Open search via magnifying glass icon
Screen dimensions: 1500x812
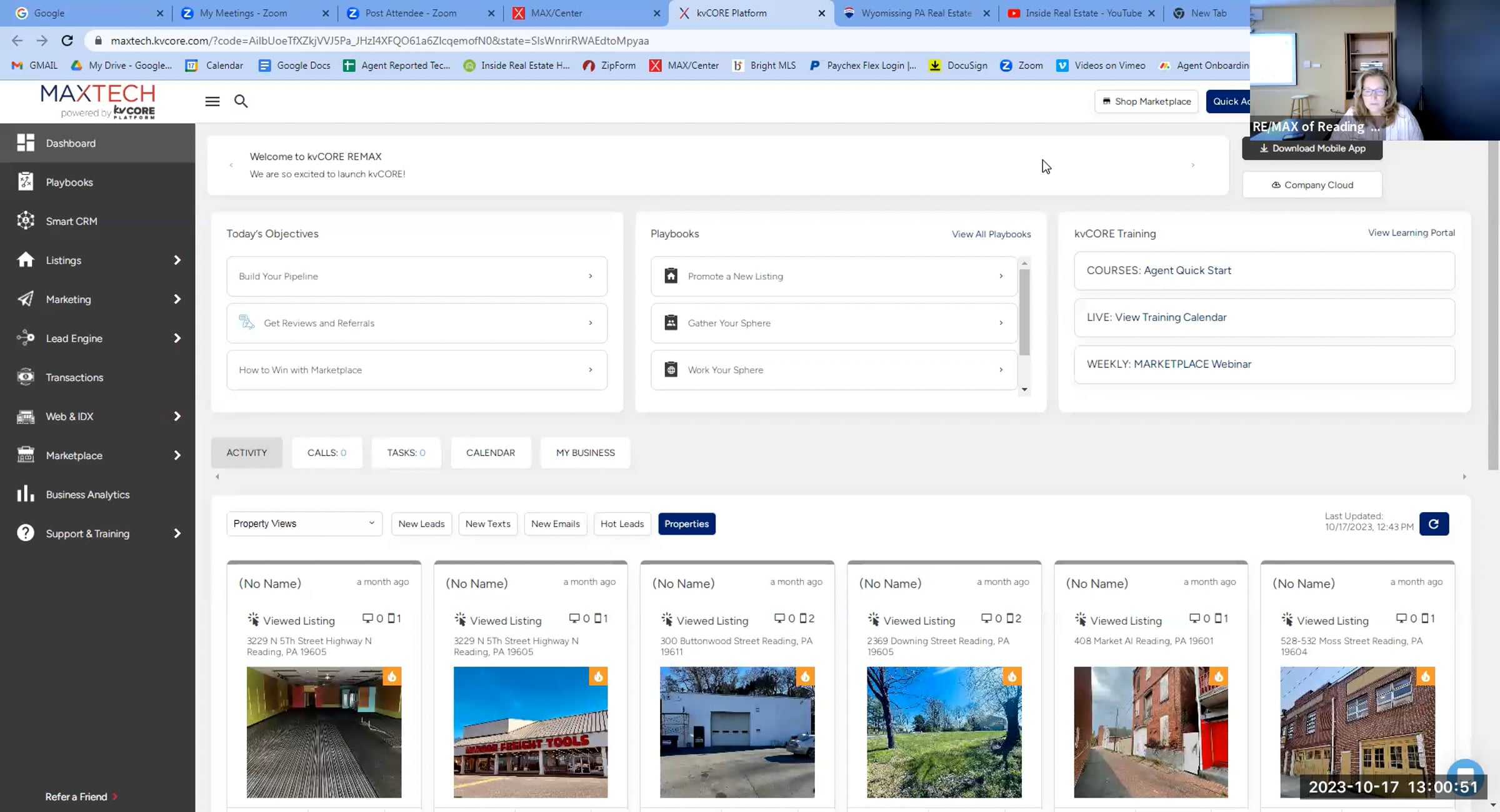[x=241, y=101]
